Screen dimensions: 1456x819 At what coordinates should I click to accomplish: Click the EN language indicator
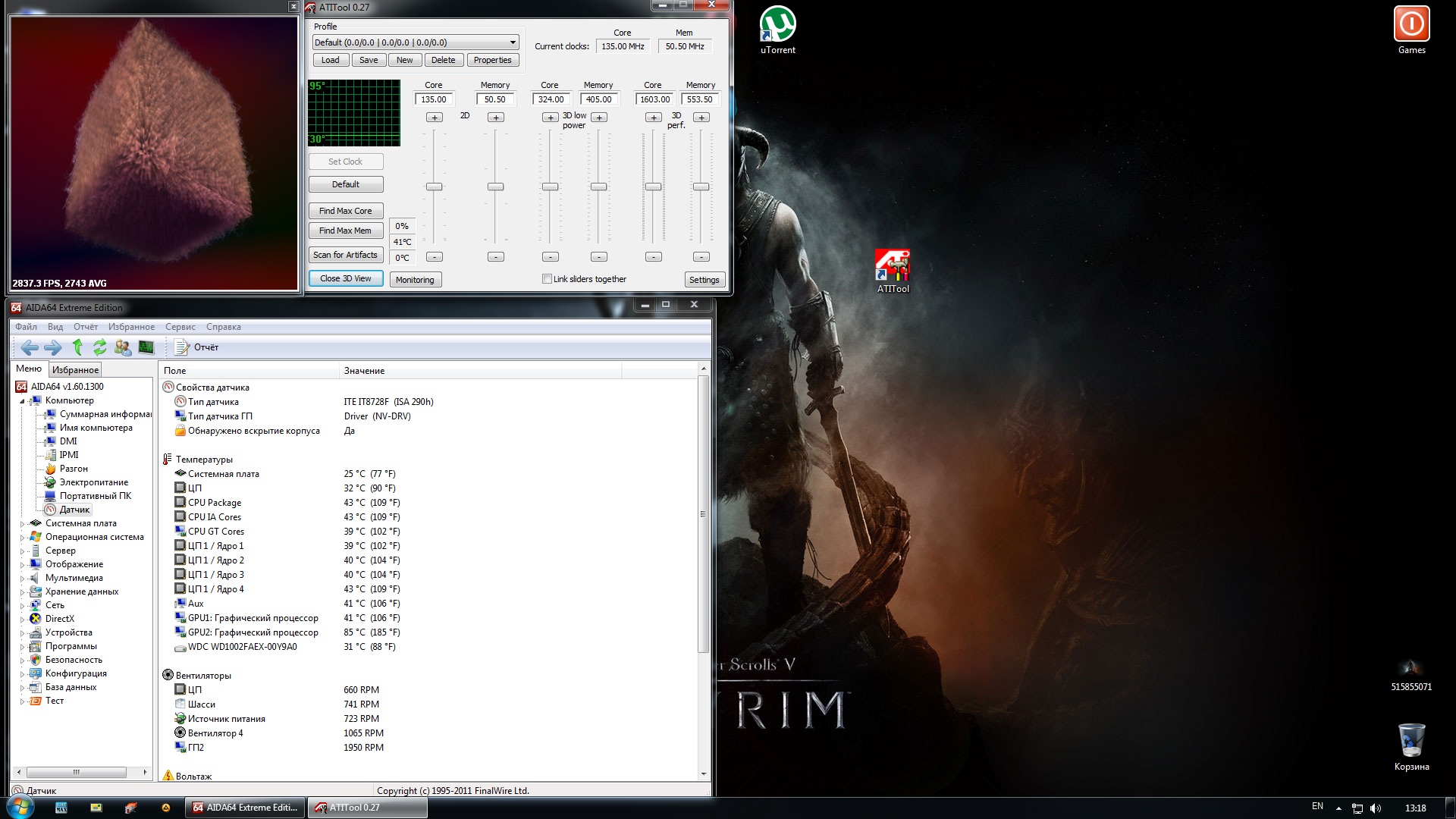1317,807
